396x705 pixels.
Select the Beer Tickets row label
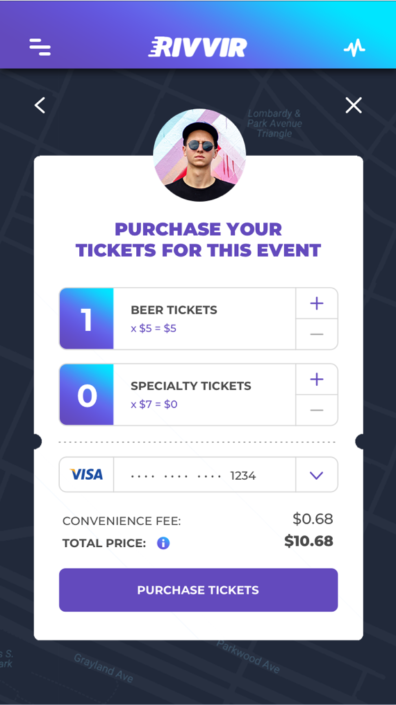coord(174,310)
